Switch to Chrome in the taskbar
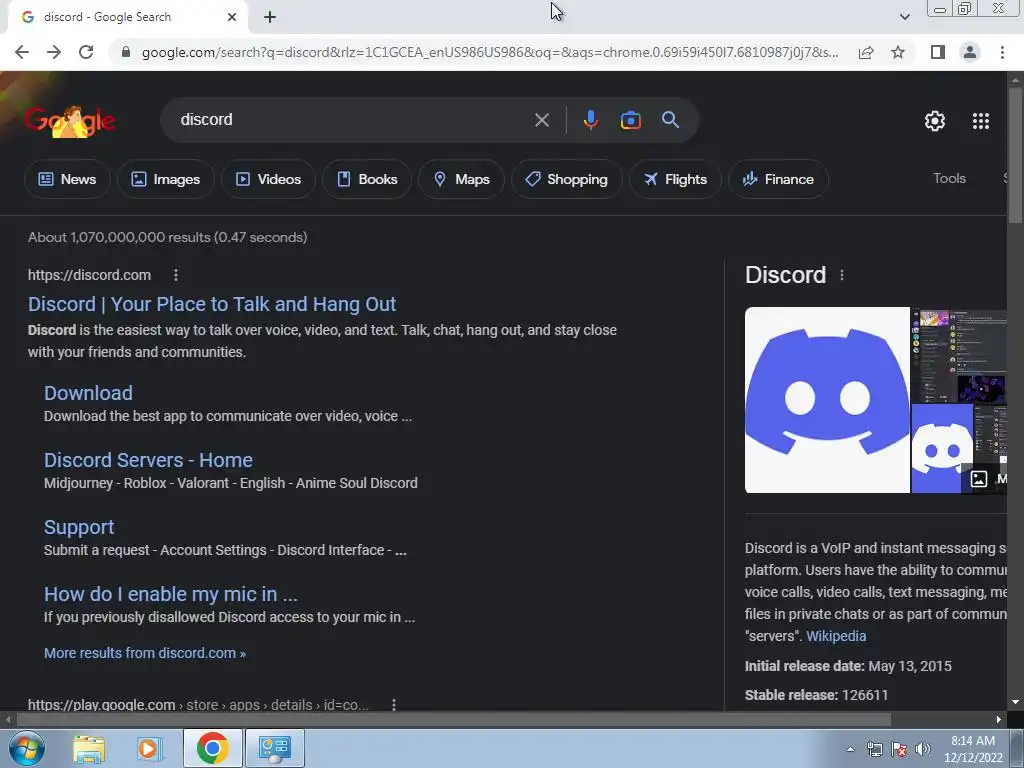The image size is (1024, 768). click(x=212, y=748)
